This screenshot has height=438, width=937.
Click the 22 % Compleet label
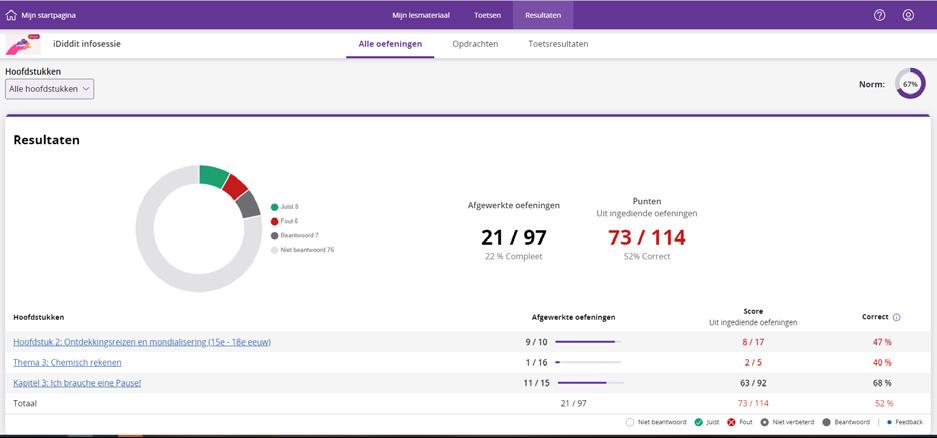[x=513, y=256]
